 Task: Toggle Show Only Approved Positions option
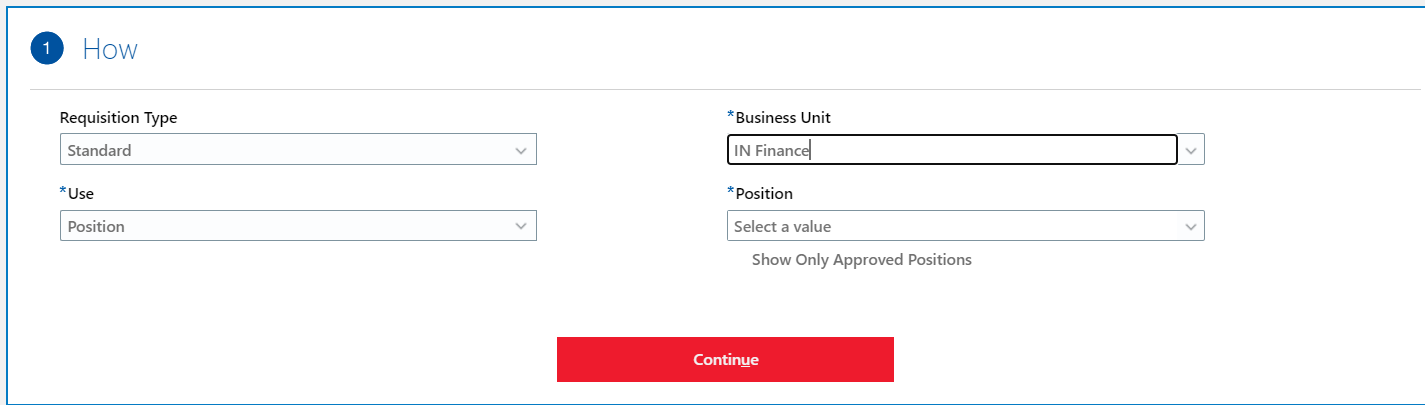click(861, 260)
